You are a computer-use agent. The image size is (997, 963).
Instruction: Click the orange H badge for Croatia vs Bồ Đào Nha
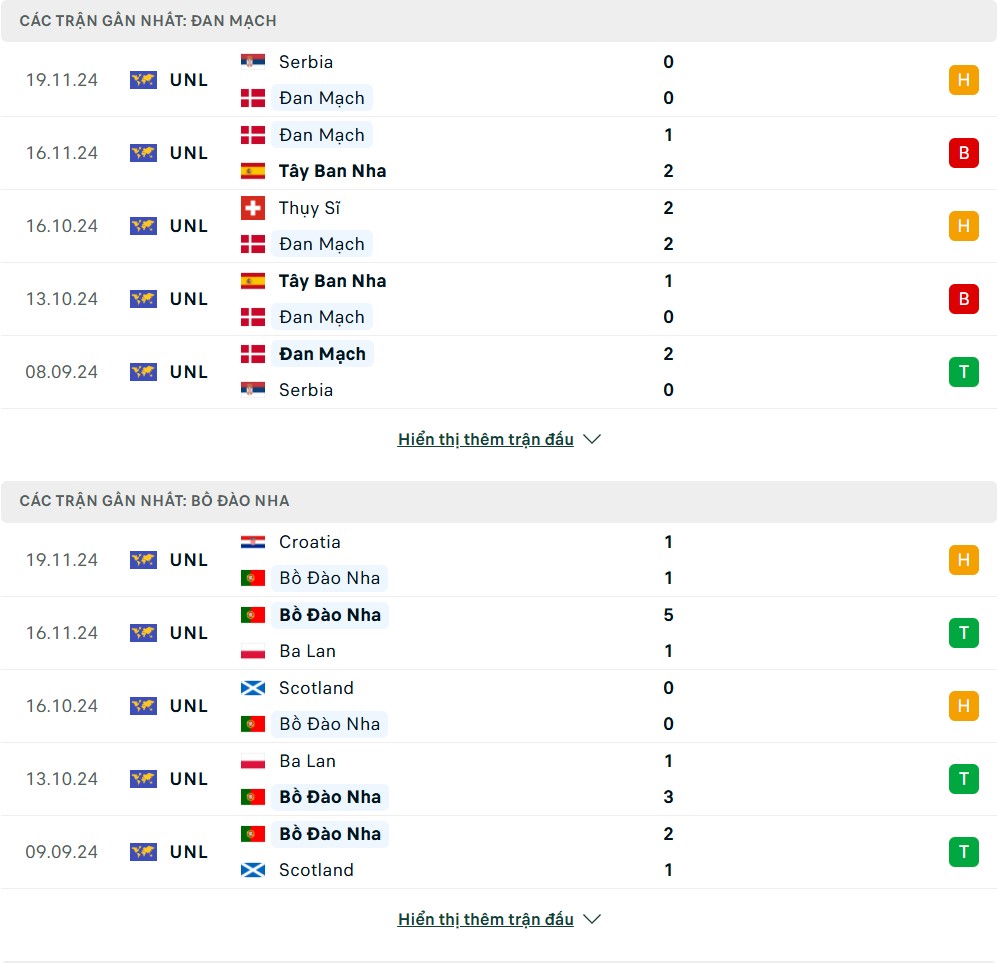pos(963,560)
